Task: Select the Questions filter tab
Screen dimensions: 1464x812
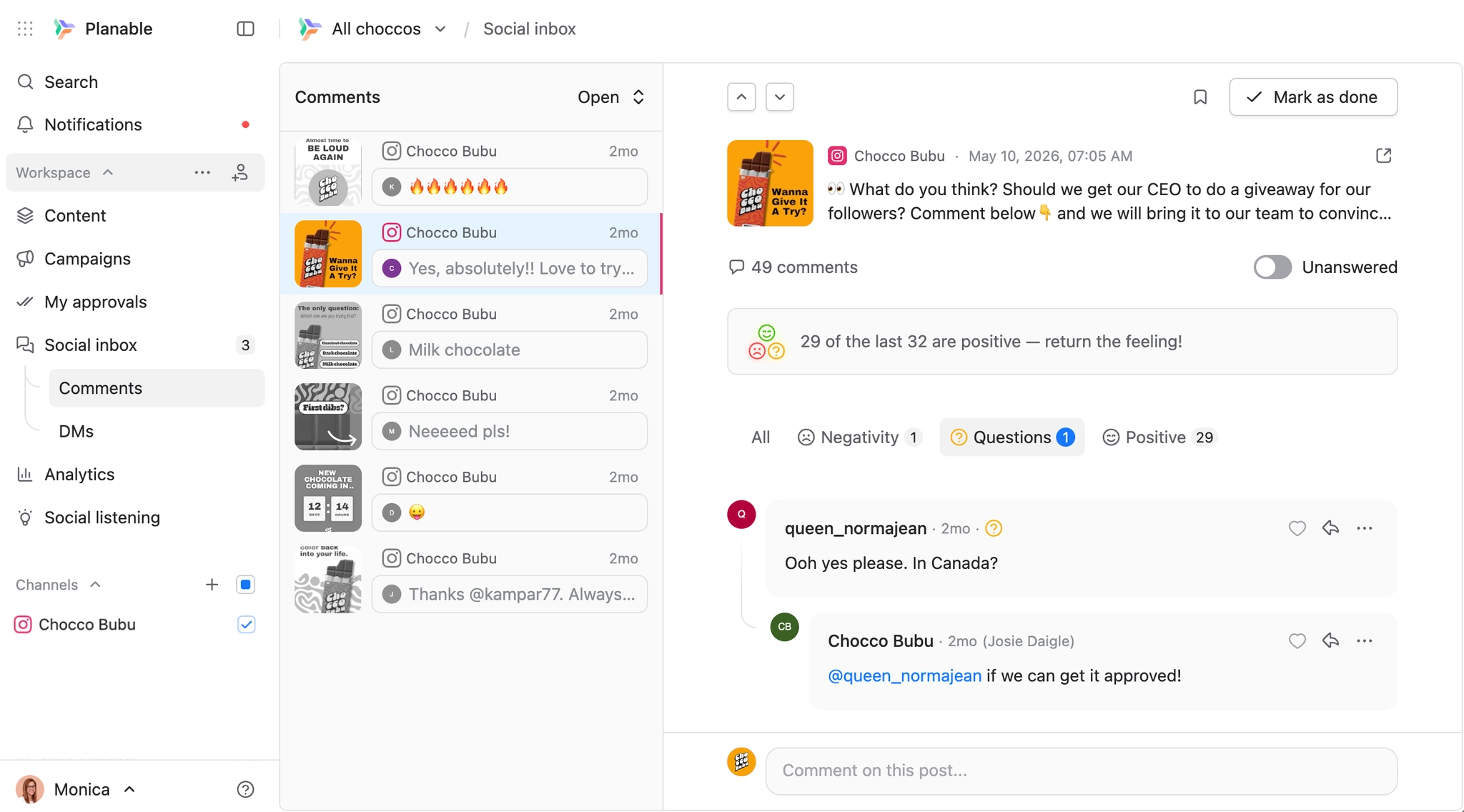Action: point(1012,437)
